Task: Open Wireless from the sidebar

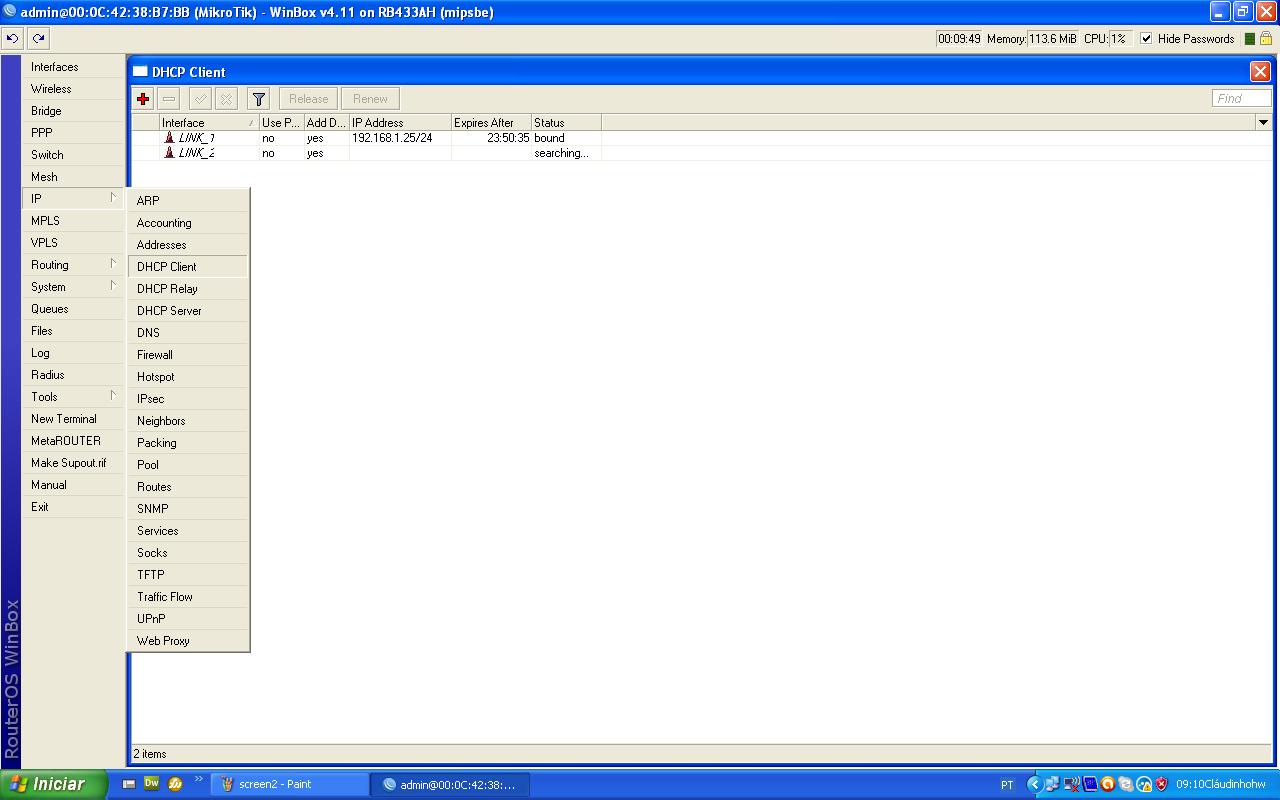Action: (x=72, y=89)
